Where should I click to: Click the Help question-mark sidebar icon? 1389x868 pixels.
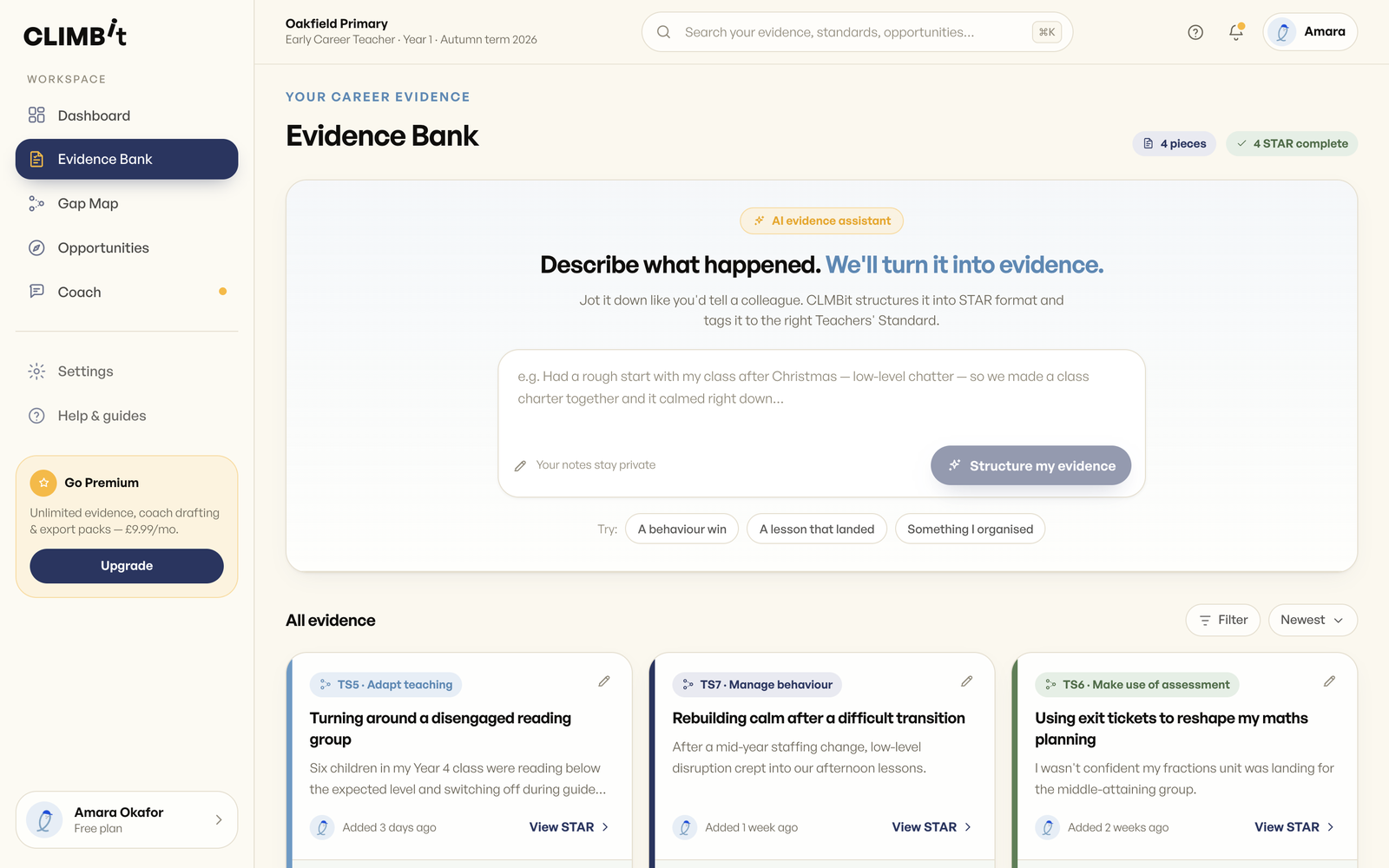click(36, 416)
